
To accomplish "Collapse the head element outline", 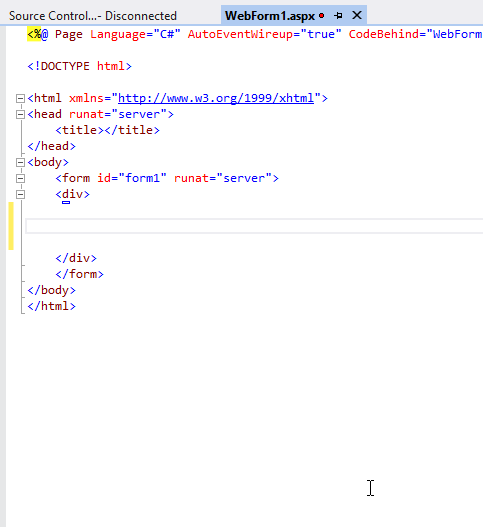I will 20,114.
